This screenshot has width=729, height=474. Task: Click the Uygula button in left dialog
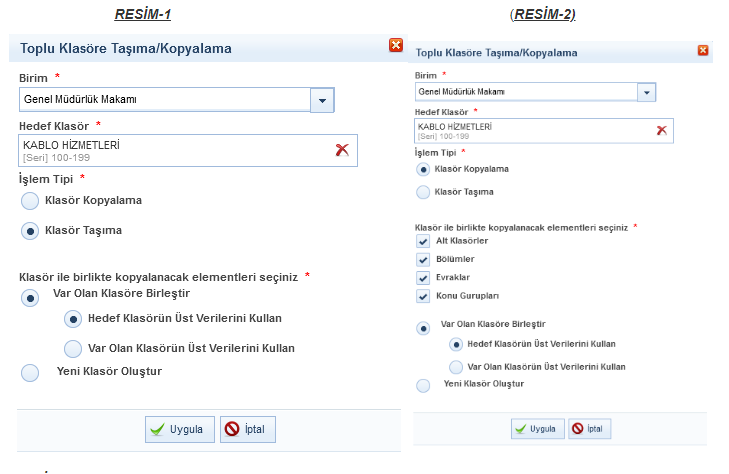tap(180, 429)
